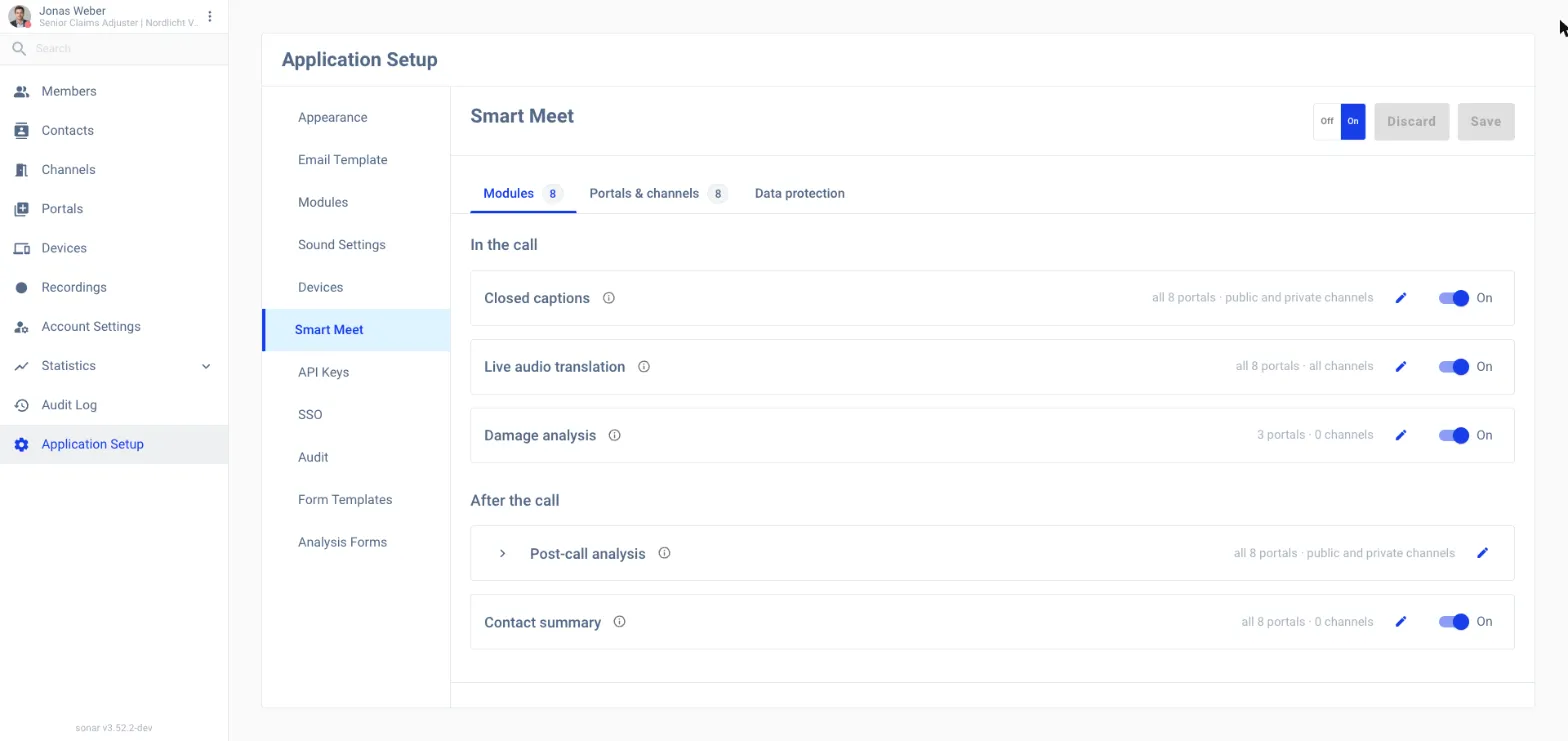Show info for Live audio translation
The height and width of the screenshot is (741, 1568).
tap(644, 367)
